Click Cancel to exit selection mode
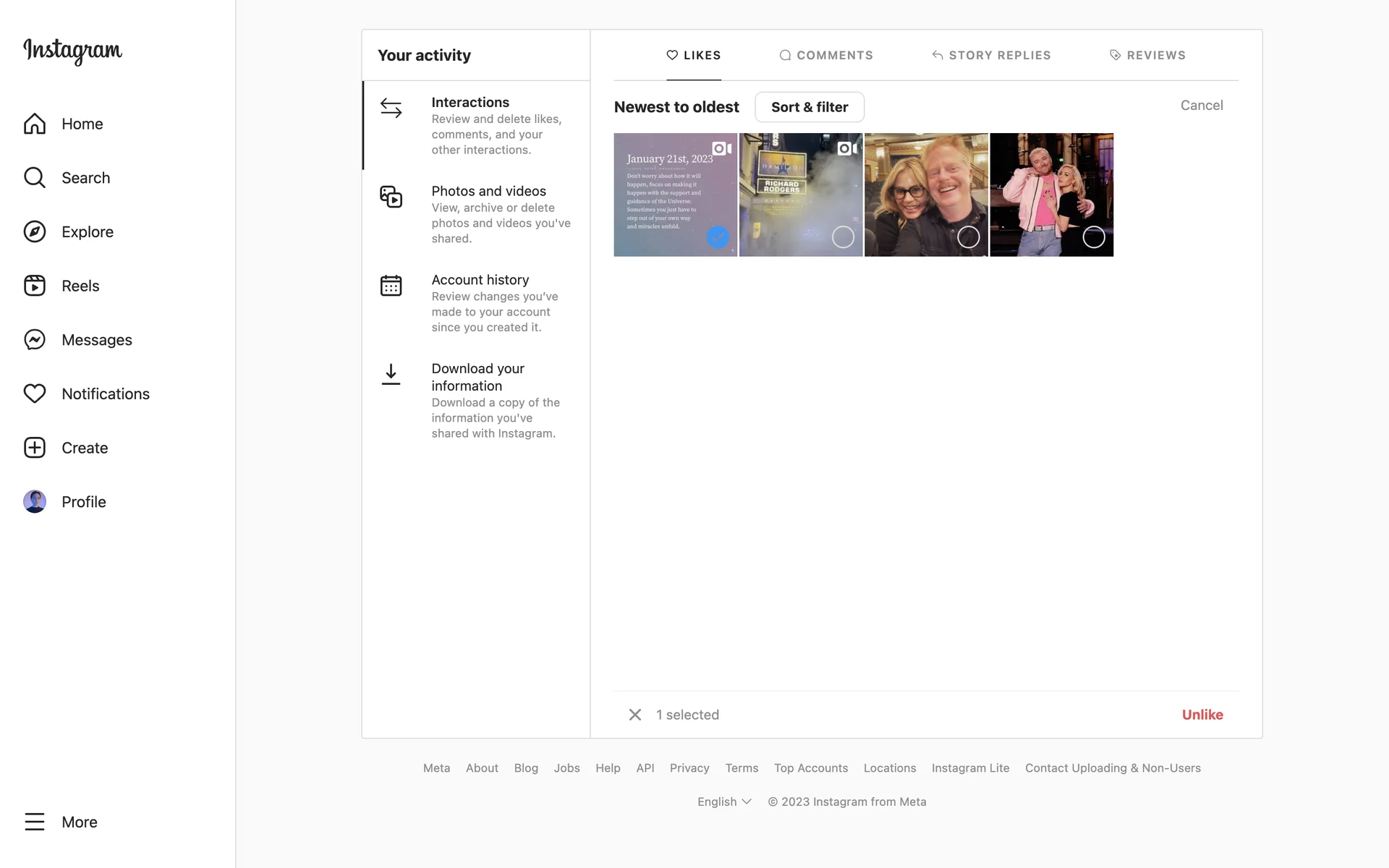 [x=1201, y=106]
